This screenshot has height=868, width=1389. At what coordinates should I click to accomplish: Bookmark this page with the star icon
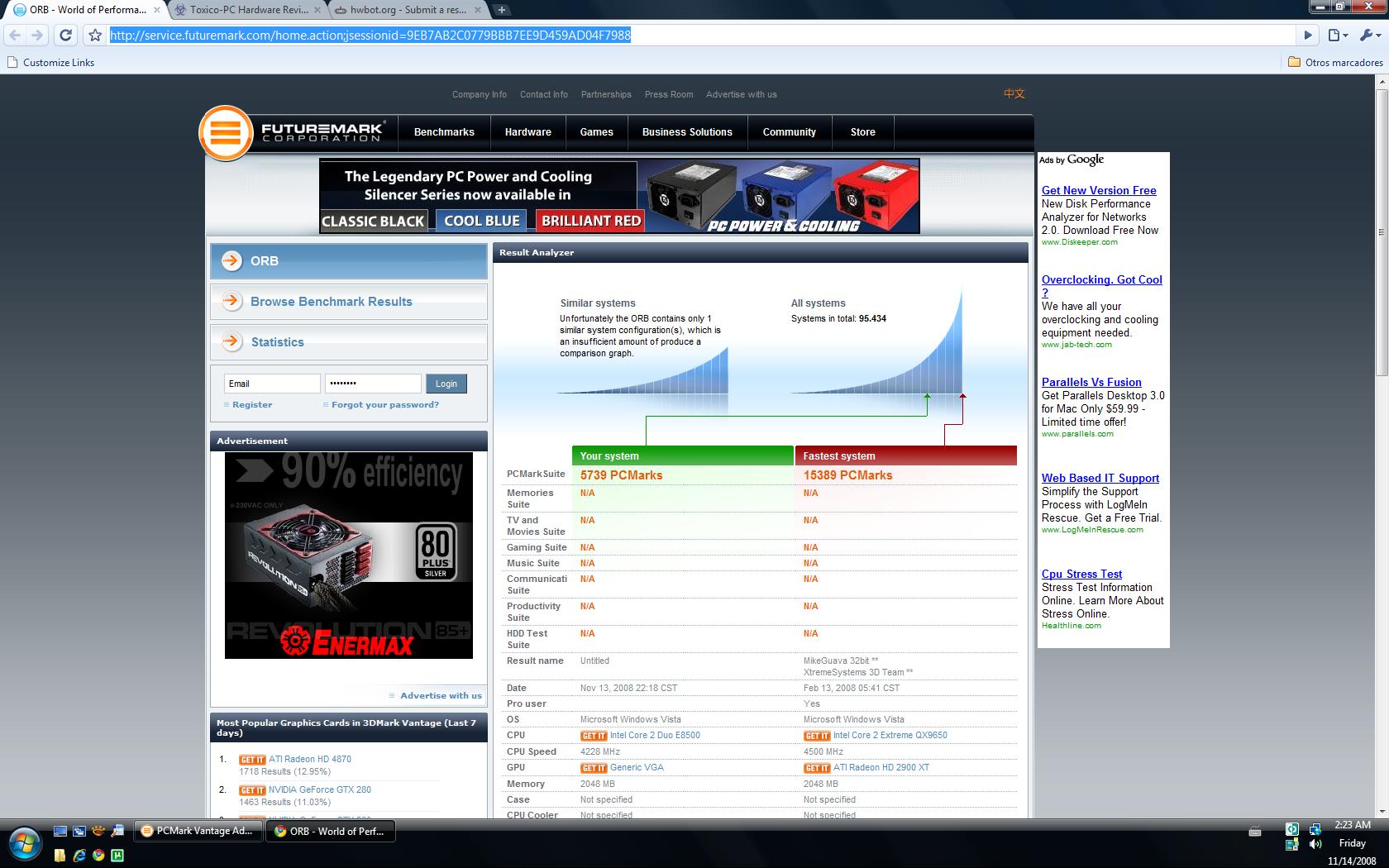[95, 35]
